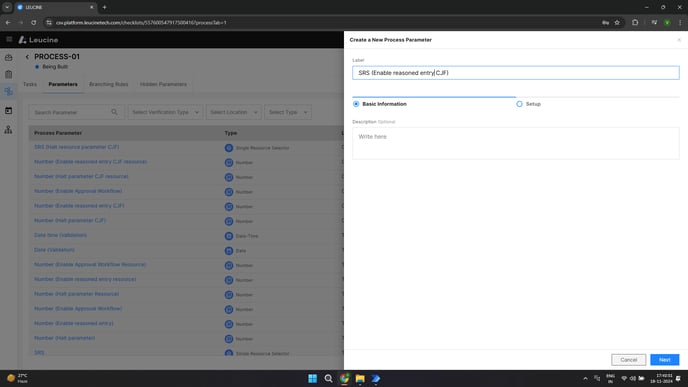
Task: Switch to the Branching Rules tab
Action: pyautogui.click(x=108, y=84)
